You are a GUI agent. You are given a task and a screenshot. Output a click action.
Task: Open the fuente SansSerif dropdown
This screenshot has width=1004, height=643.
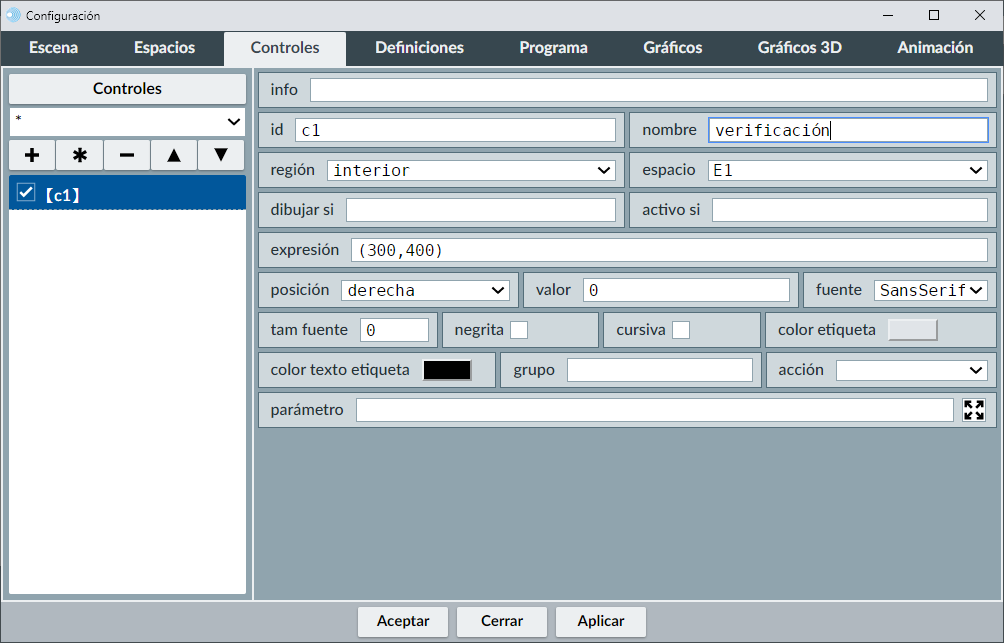[x=931, y=290]
